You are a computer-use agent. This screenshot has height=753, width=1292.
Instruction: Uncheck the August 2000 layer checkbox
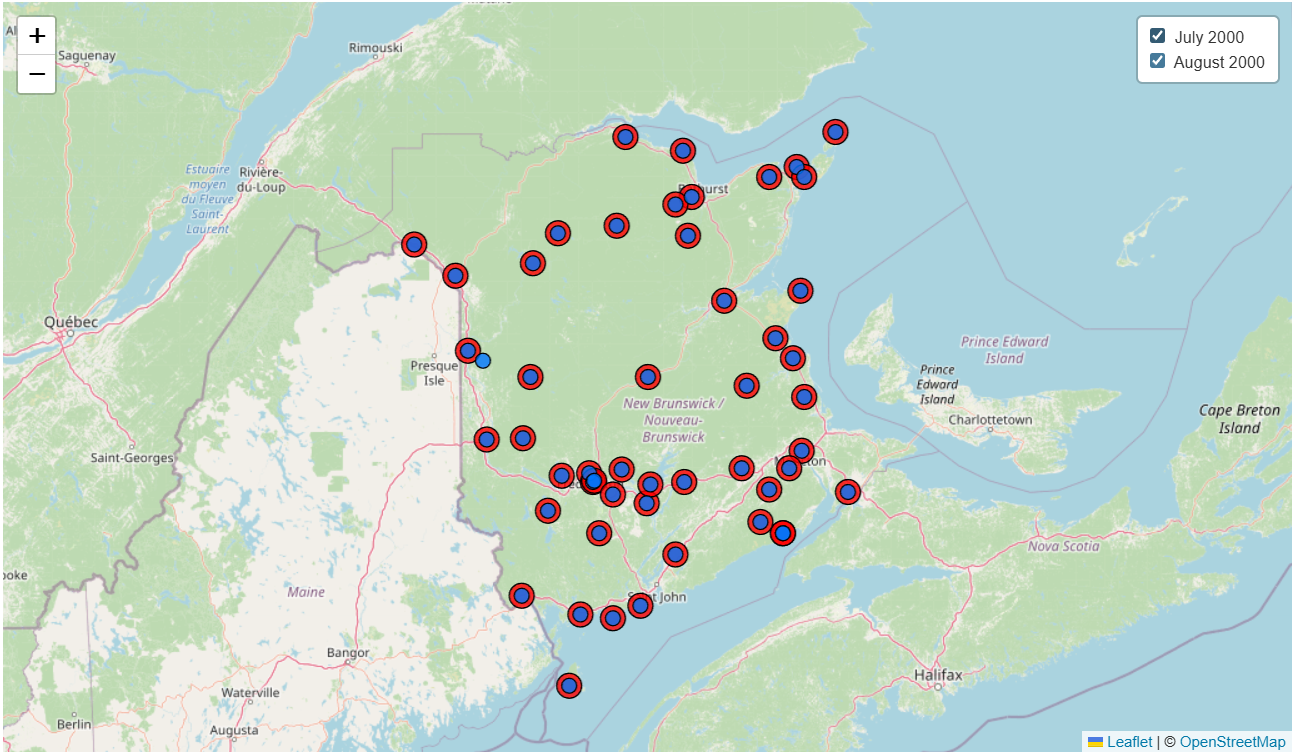coord(1157,61)
